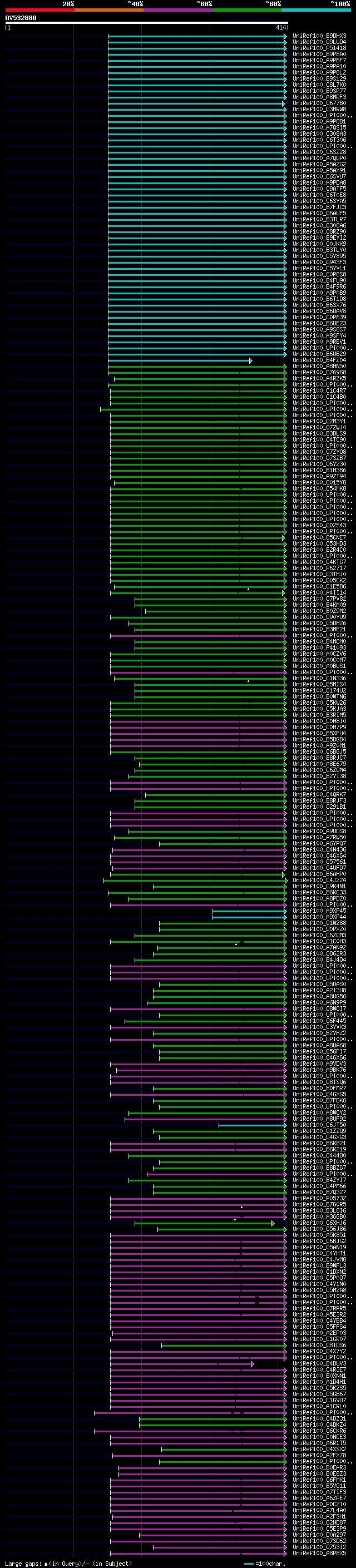
Task: Select hit UniRef100_P51418
Action: click(x=319, y=48)
